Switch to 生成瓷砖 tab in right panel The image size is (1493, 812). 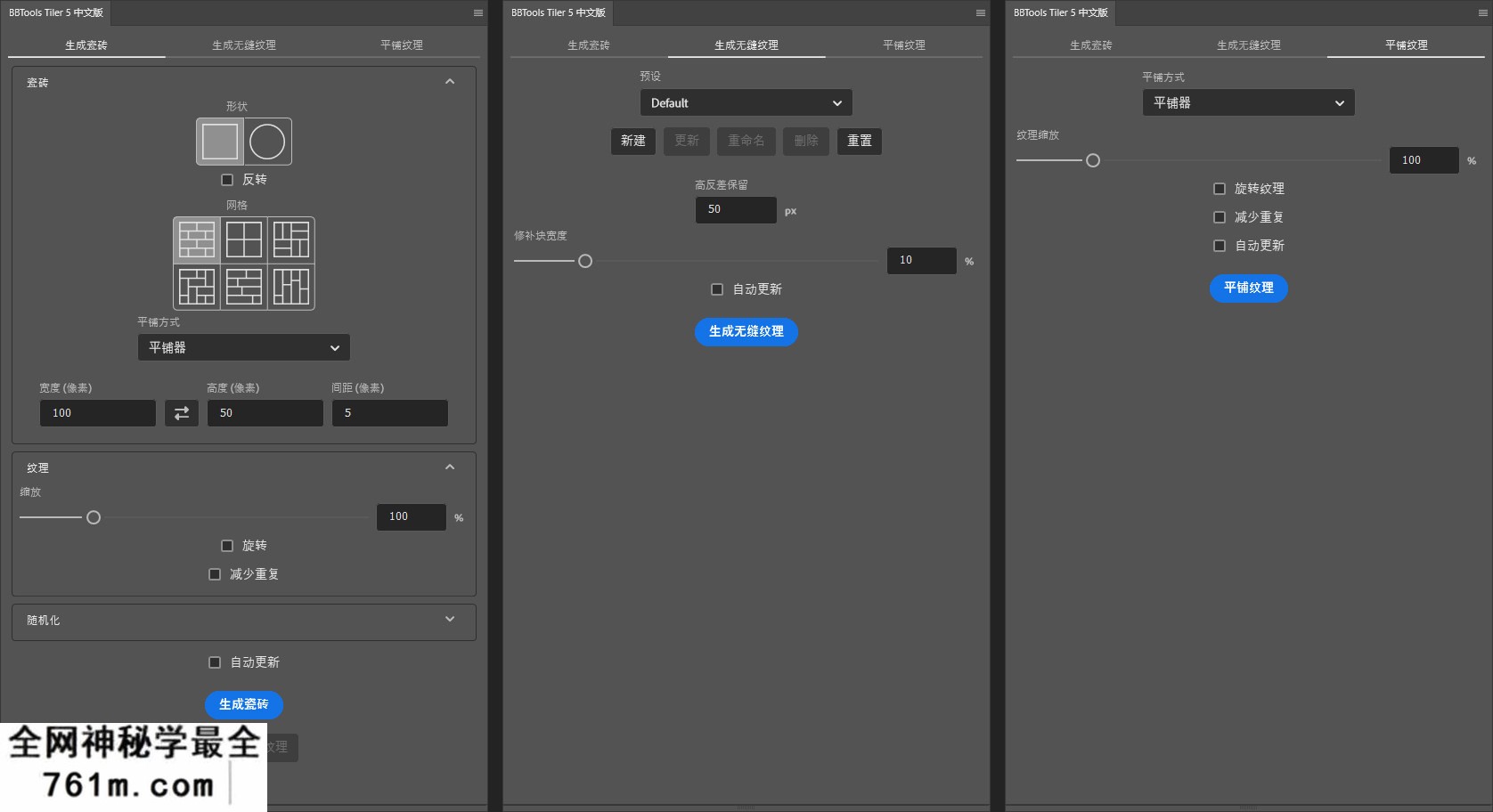1091,45
